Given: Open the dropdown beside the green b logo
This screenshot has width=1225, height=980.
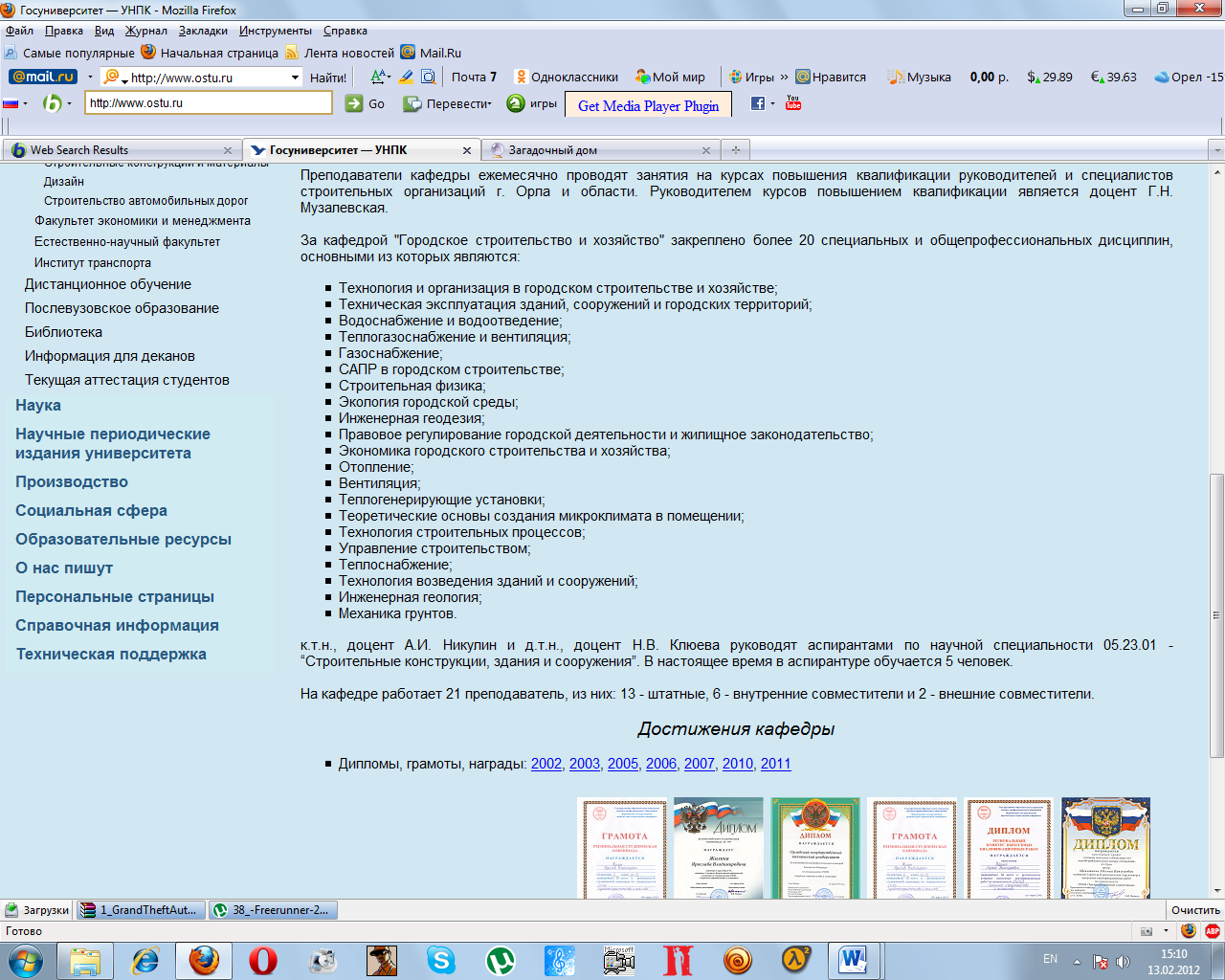Looking at the screenshot, I should [69, 103].
